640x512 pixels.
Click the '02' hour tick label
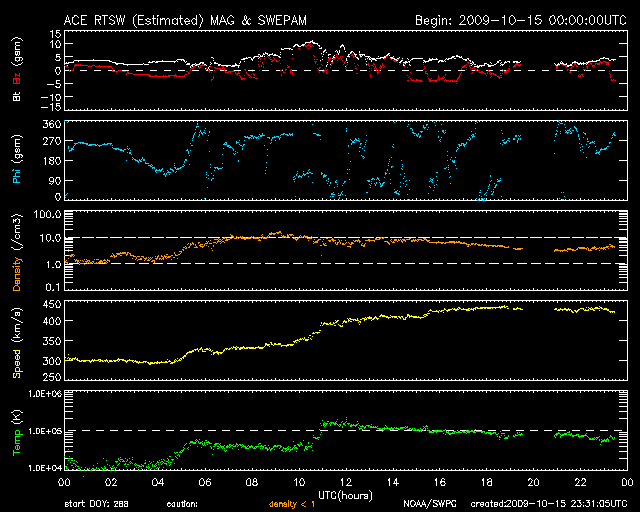point(111,482)
